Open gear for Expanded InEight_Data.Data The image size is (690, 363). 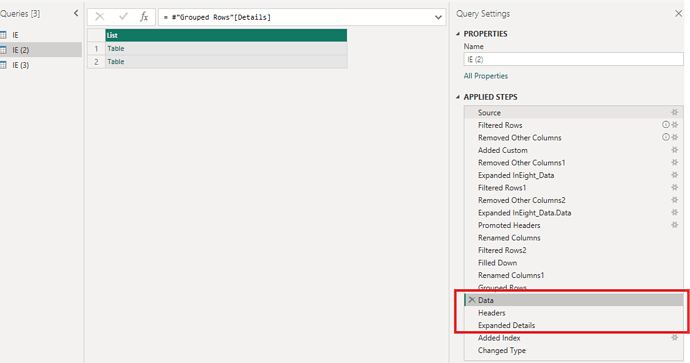click(x=675, y=213)
